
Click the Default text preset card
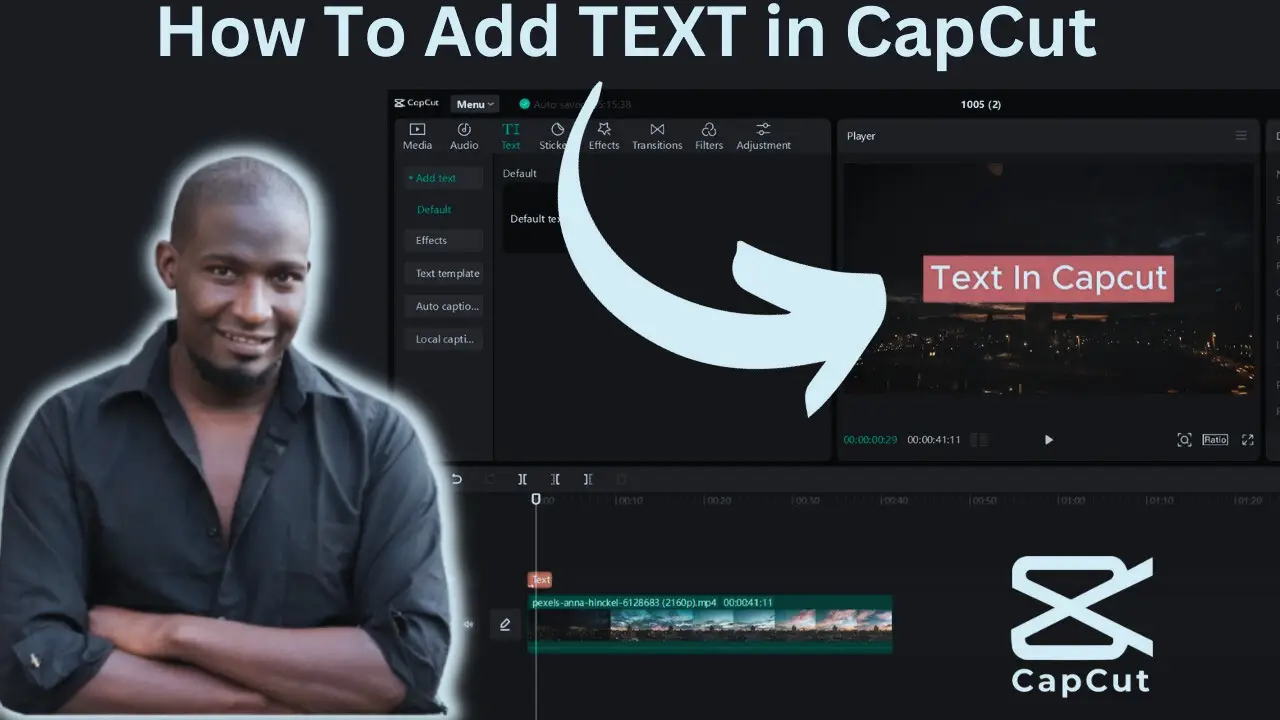(535, 220)
